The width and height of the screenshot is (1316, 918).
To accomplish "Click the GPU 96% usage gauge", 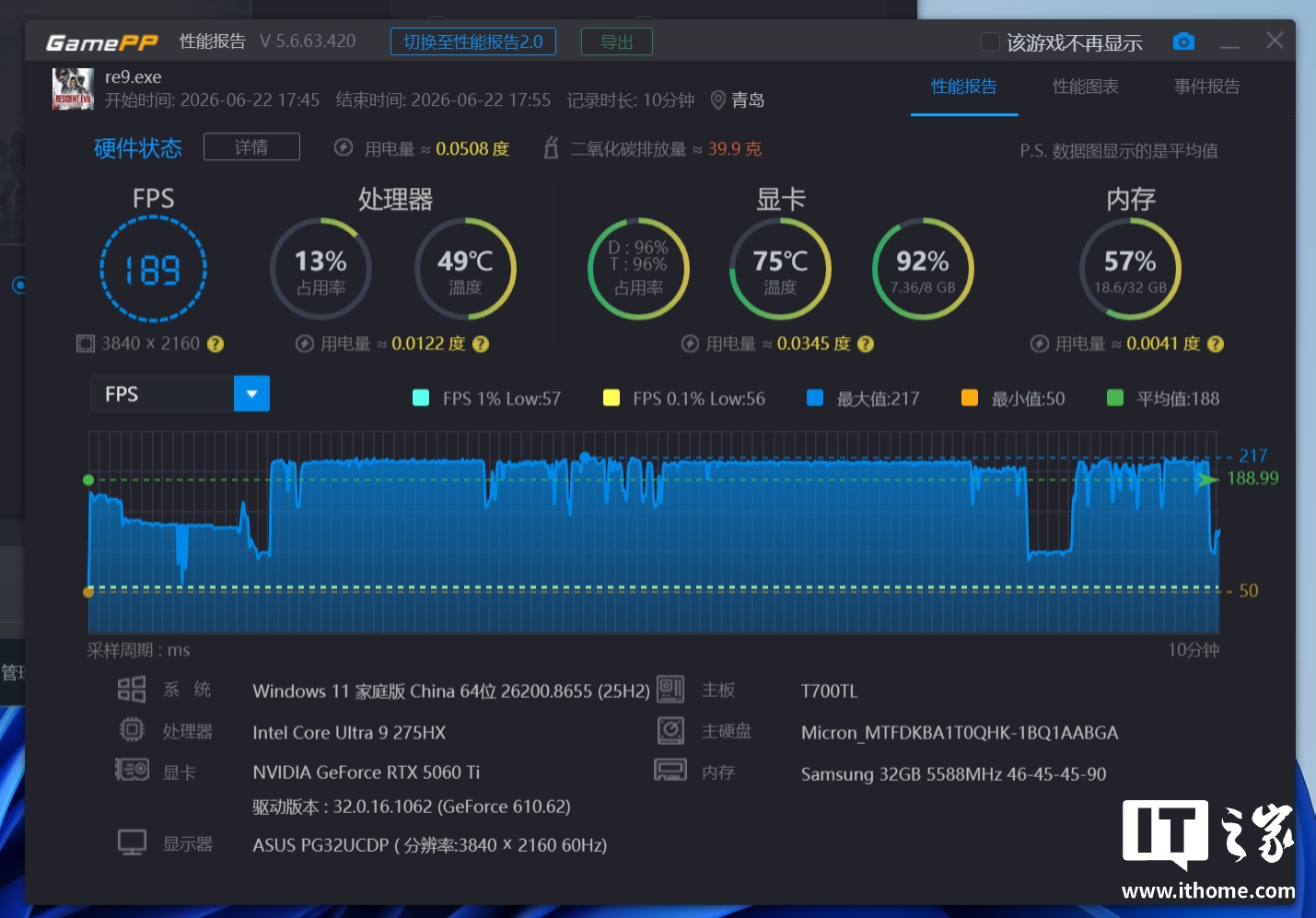I will [638, 269].
